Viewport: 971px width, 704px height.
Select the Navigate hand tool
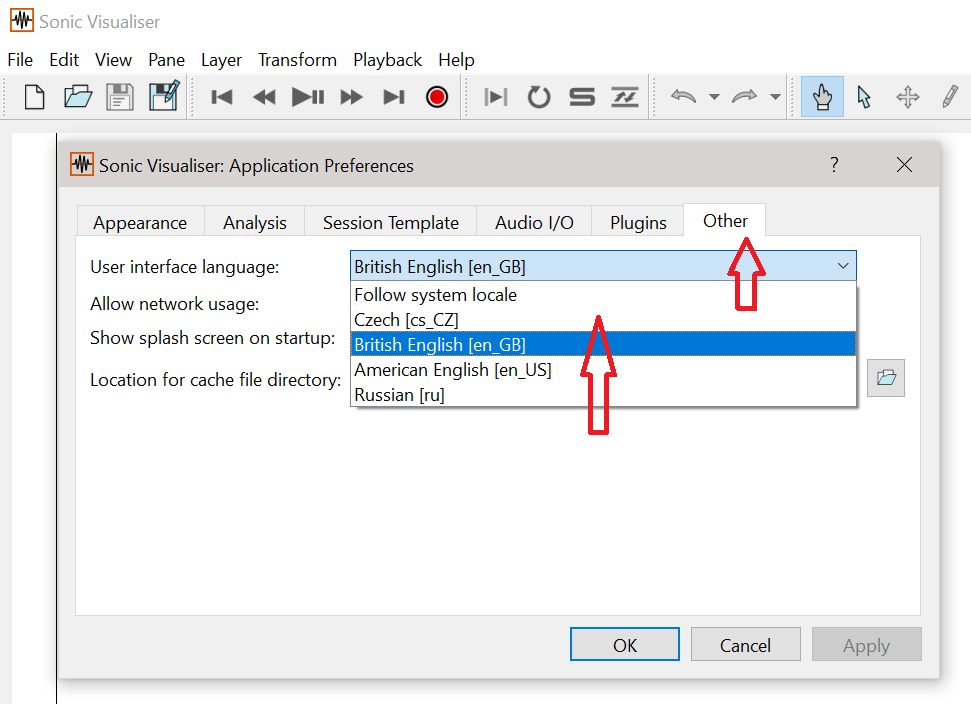coord(822,97)
